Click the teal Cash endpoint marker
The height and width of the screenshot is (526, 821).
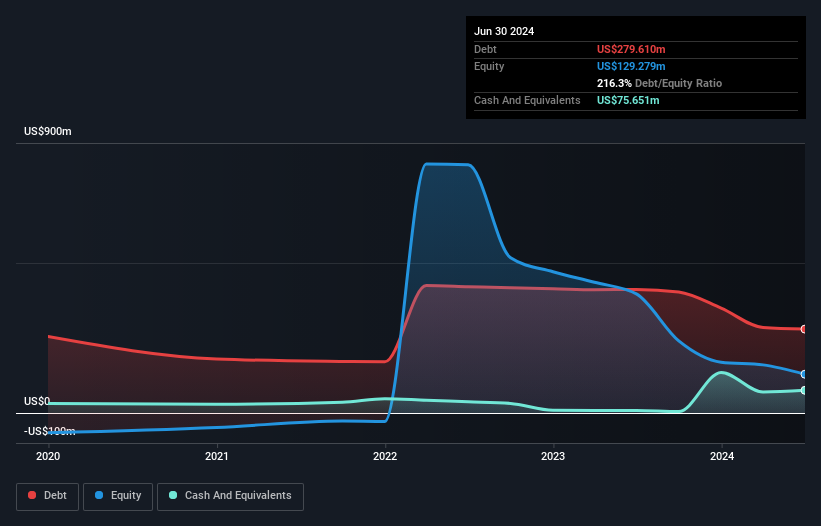804,390
